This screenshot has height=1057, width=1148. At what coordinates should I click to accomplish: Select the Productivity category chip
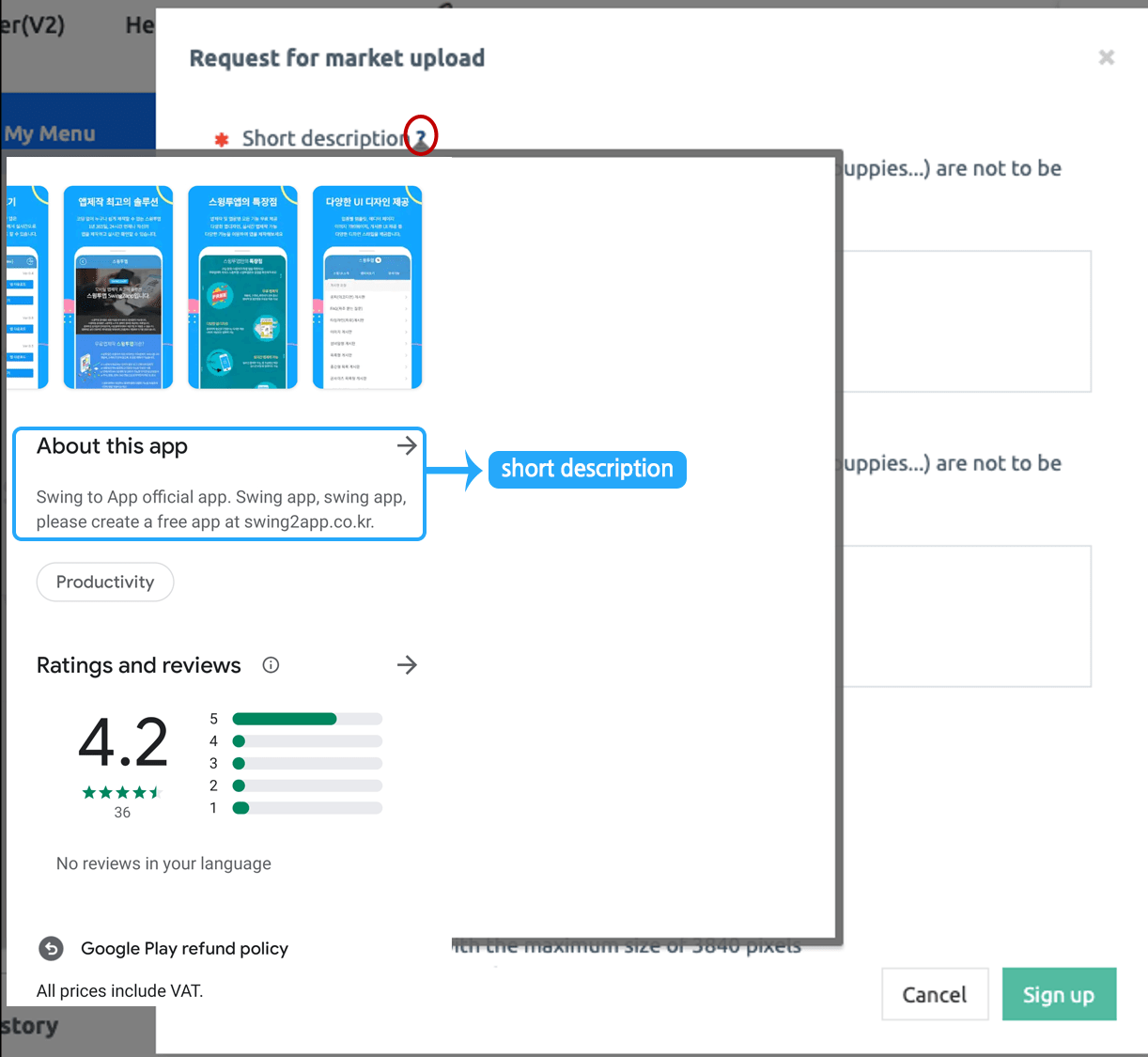point(104,582)
